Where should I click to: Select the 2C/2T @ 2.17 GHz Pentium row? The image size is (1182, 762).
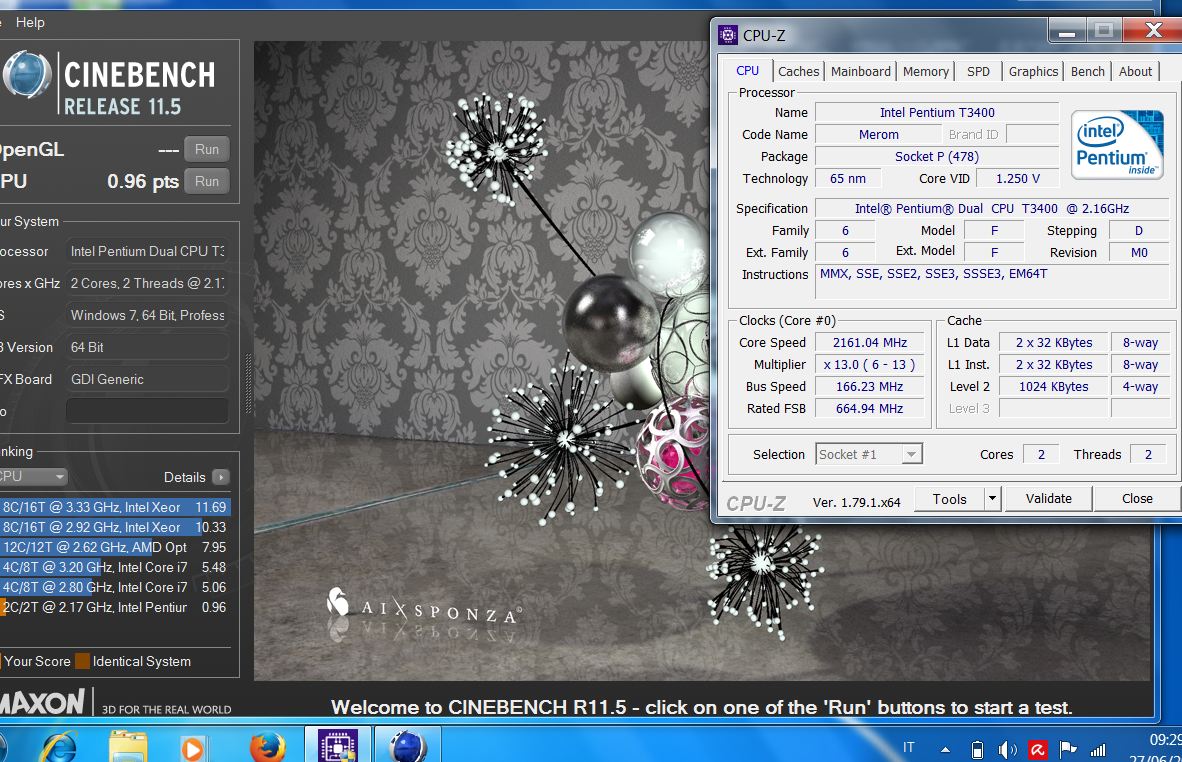click(115, 607)
